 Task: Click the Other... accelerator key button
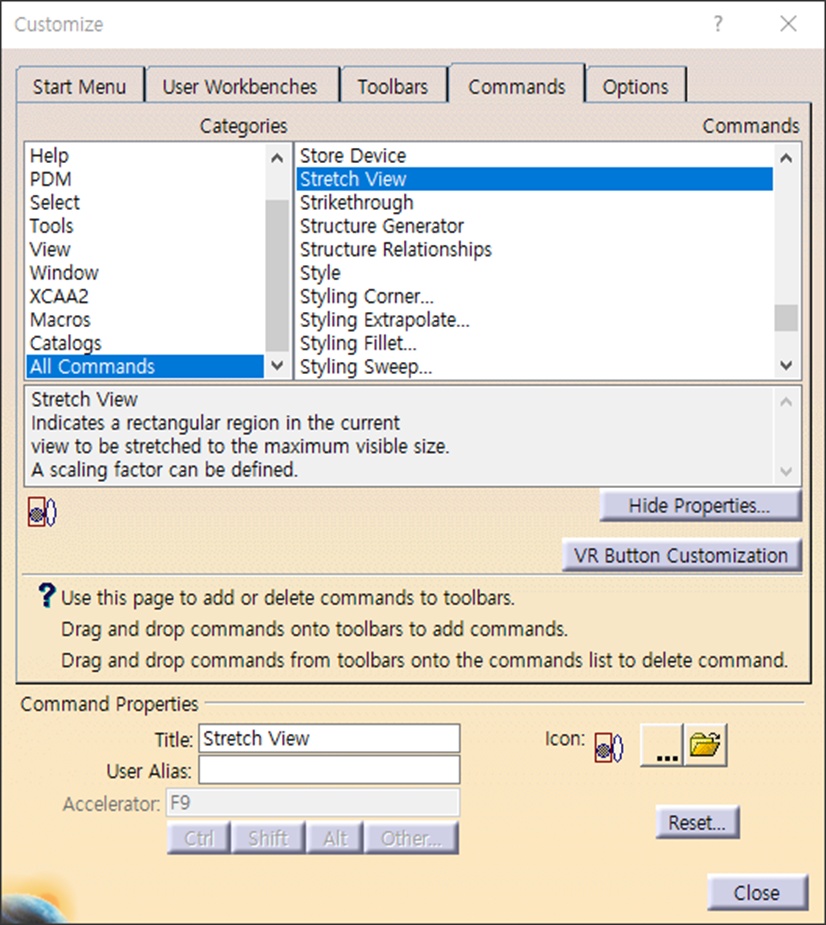(x=411, y=838)
